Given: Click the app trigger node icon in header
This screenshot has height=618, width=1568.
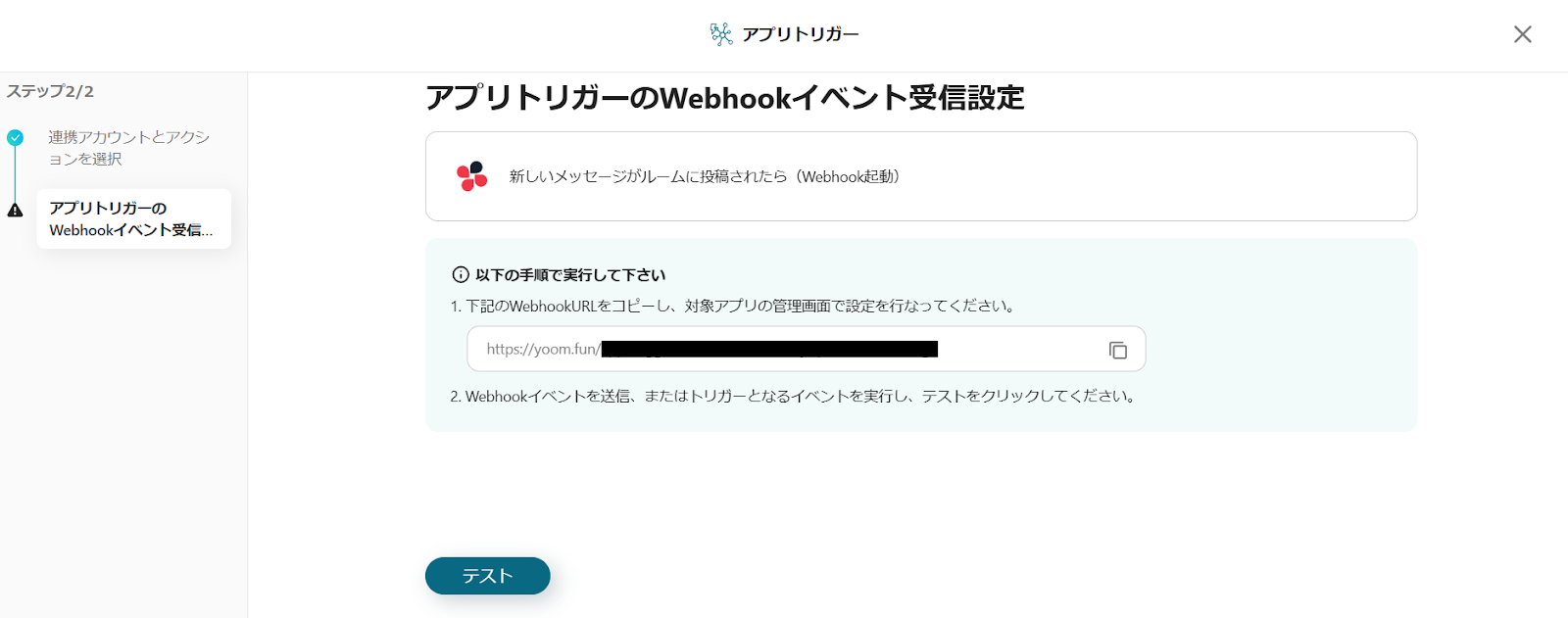Looking at the screenshot, I should coord(721,34).
